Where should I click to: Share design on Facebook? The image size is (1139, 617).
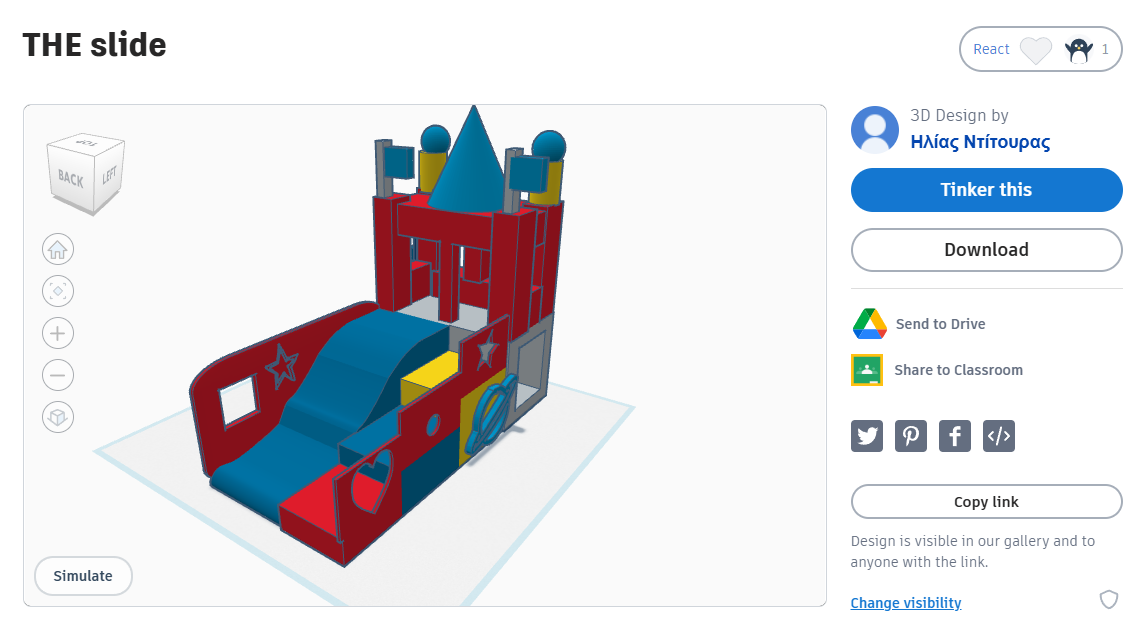point(955,436)
